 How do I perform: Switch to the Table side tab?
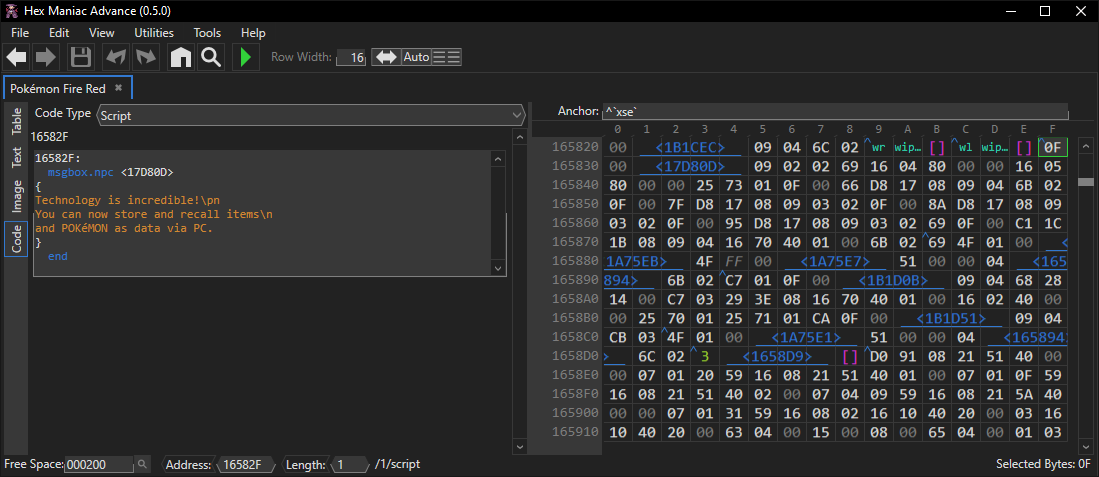tap(17, 122)
